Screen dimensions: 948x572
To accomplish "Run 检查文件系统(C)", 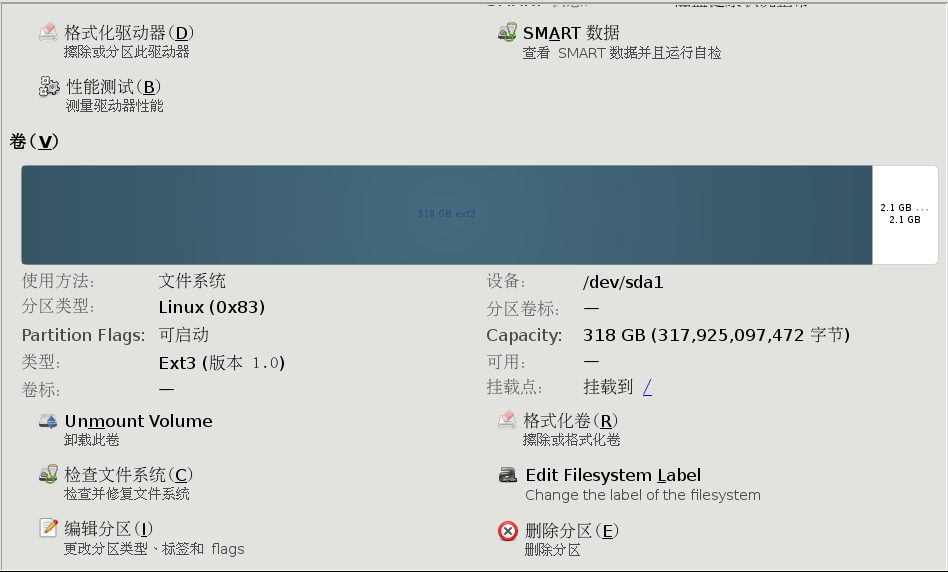I will 129,475.
